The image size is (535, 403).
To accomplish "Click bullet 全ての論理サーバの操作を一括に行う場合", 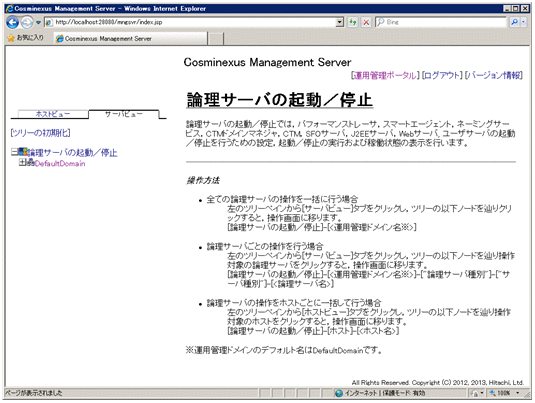I will [282, 199].
